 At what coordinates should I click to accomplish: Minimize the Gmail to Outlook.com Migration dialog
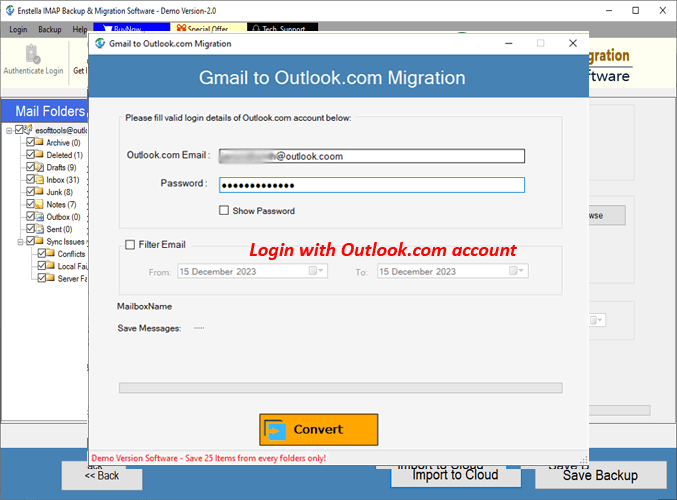pos(509,43)
